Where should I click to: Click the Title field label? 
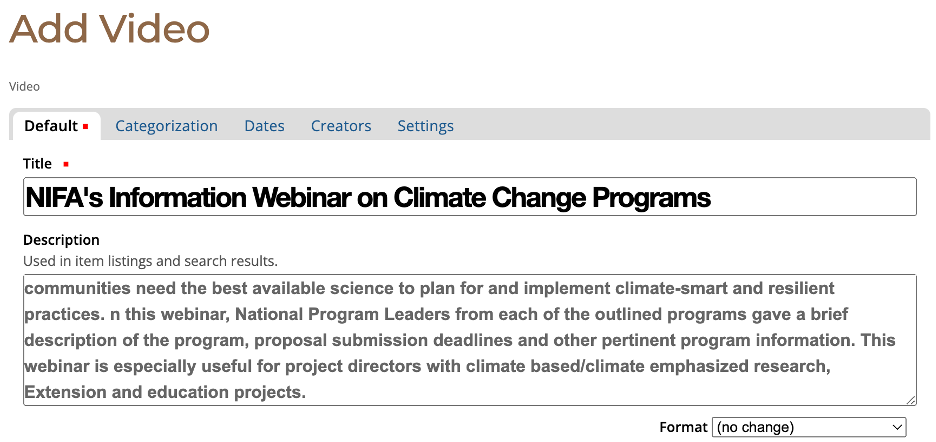pos(37,164)
